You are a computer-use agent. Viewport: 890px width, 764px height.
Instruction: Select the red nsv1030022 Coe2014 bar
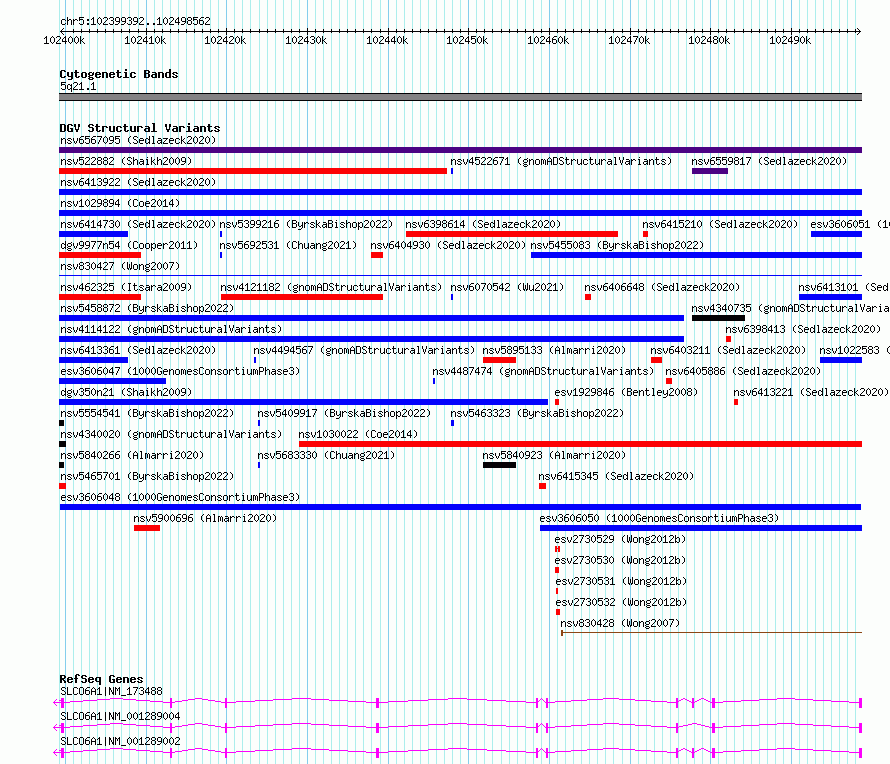(581, 444)
